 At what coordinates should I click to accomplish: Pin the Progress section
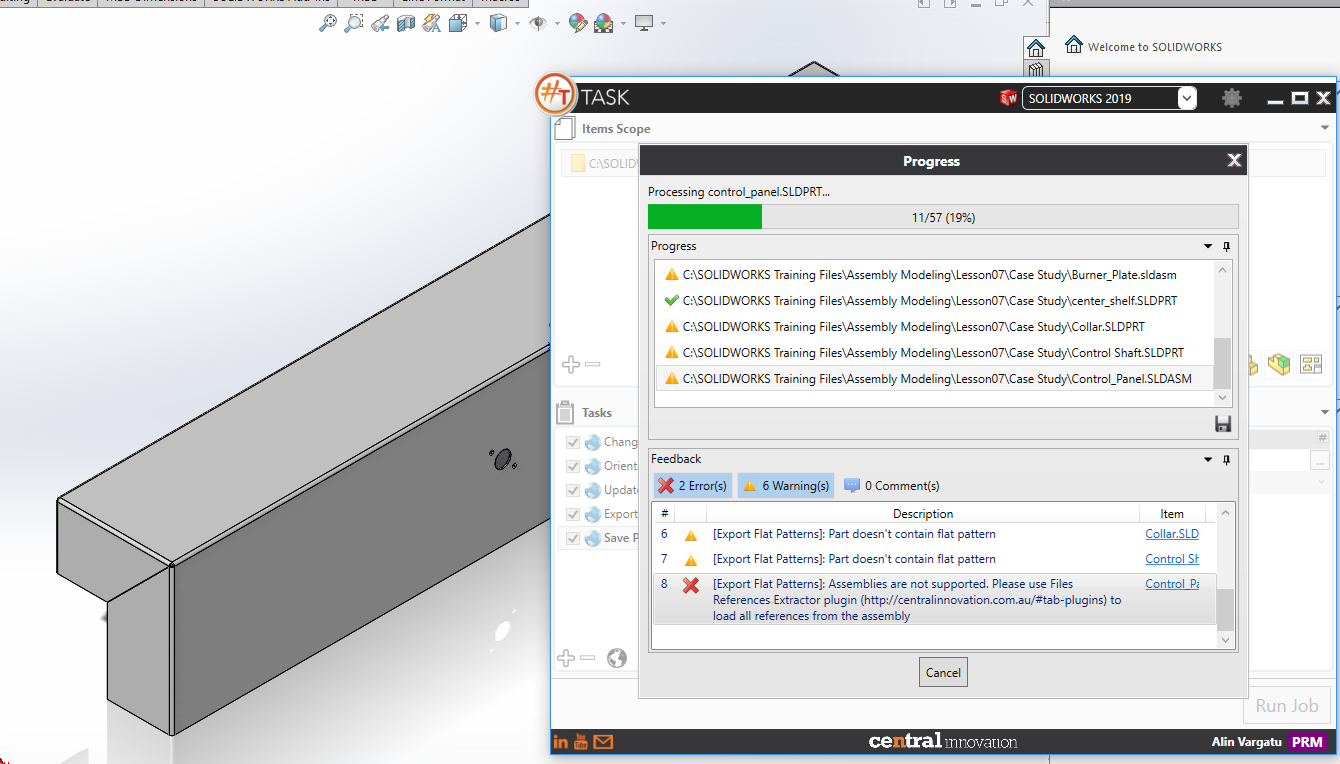click(1226, 246)
